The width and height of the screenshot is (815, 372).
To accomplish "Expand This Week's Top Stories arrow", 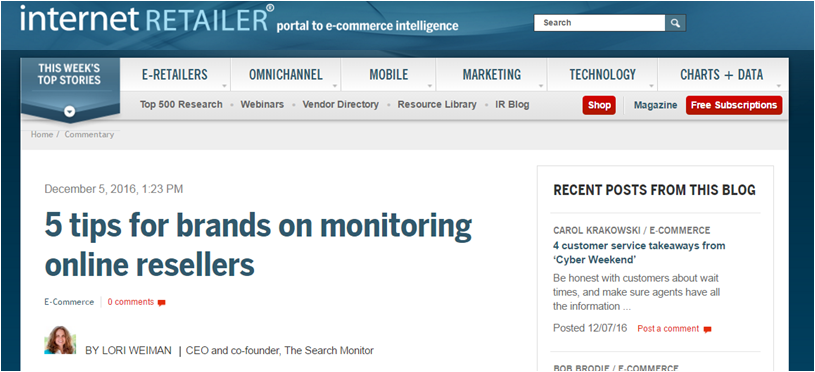I will pos(70,111).
